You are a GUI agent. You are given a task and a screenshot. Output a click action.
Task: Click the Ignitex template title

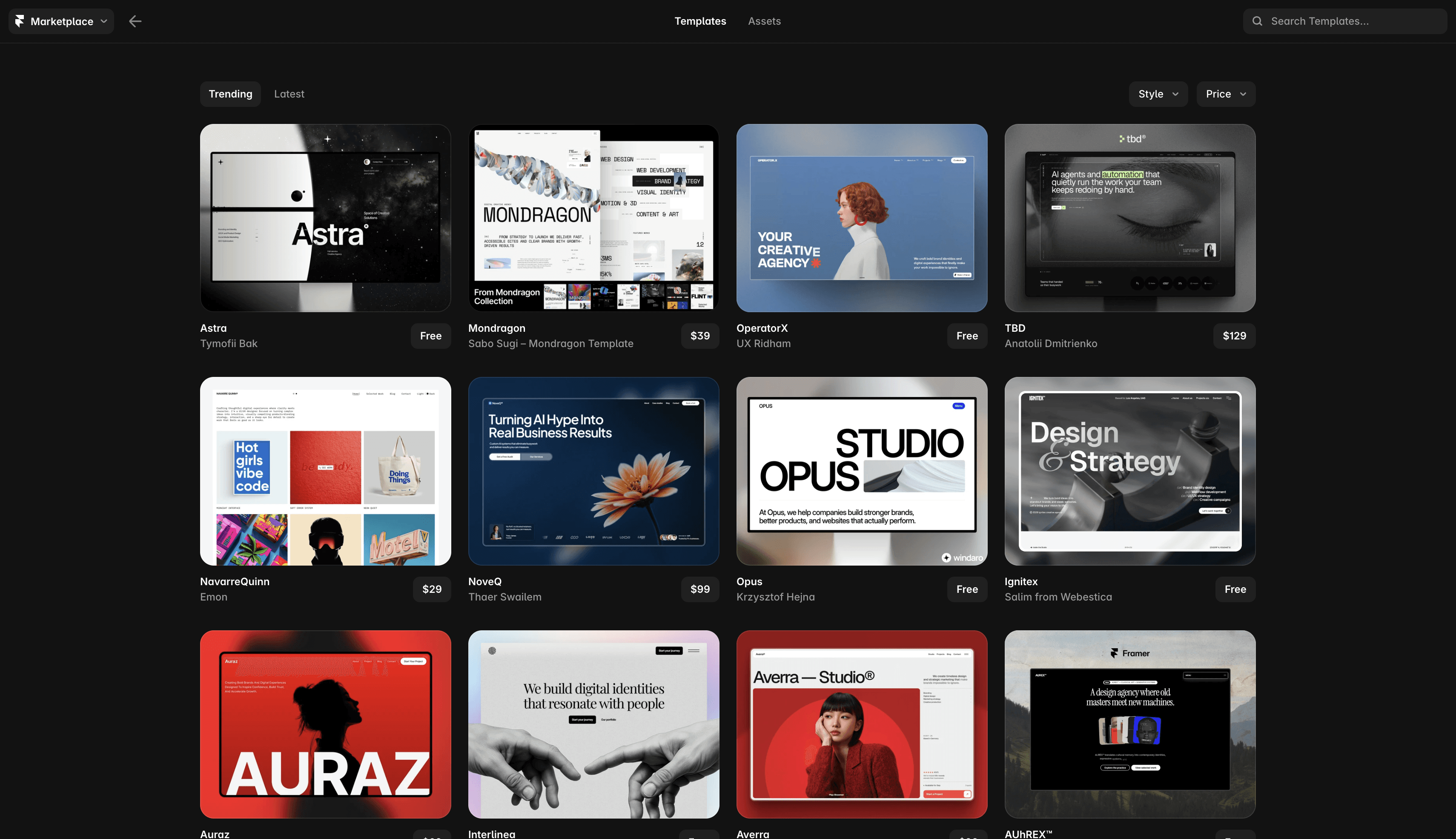point(1021,581)
